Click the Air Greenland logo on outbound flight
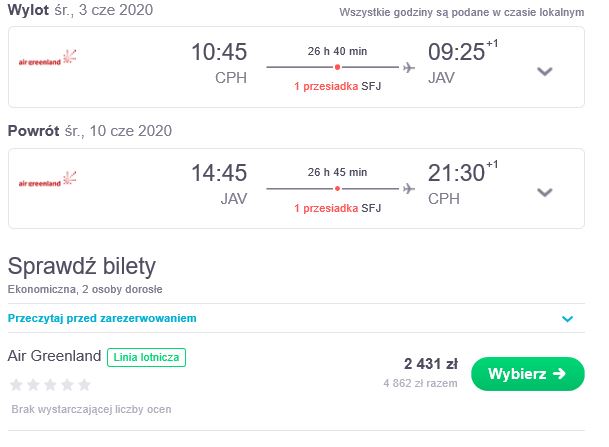Screen dimensions: 609x447 point(47,57)
